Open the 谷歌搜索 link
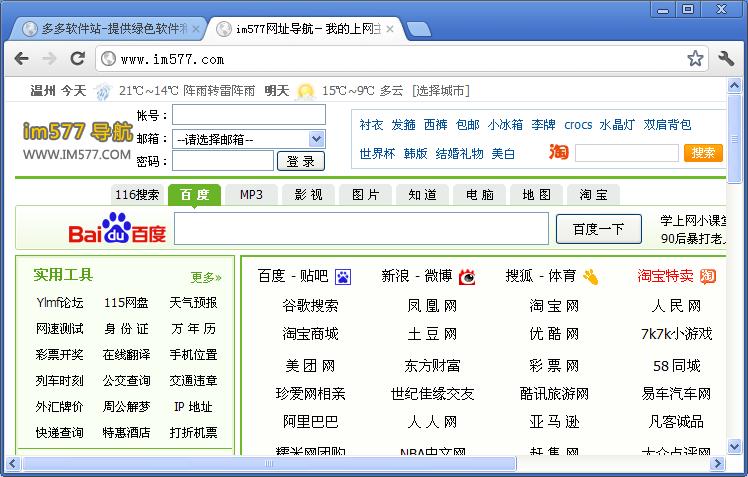Image resolution: width=748 pixels, height=477 pixels. click(310, 305)
